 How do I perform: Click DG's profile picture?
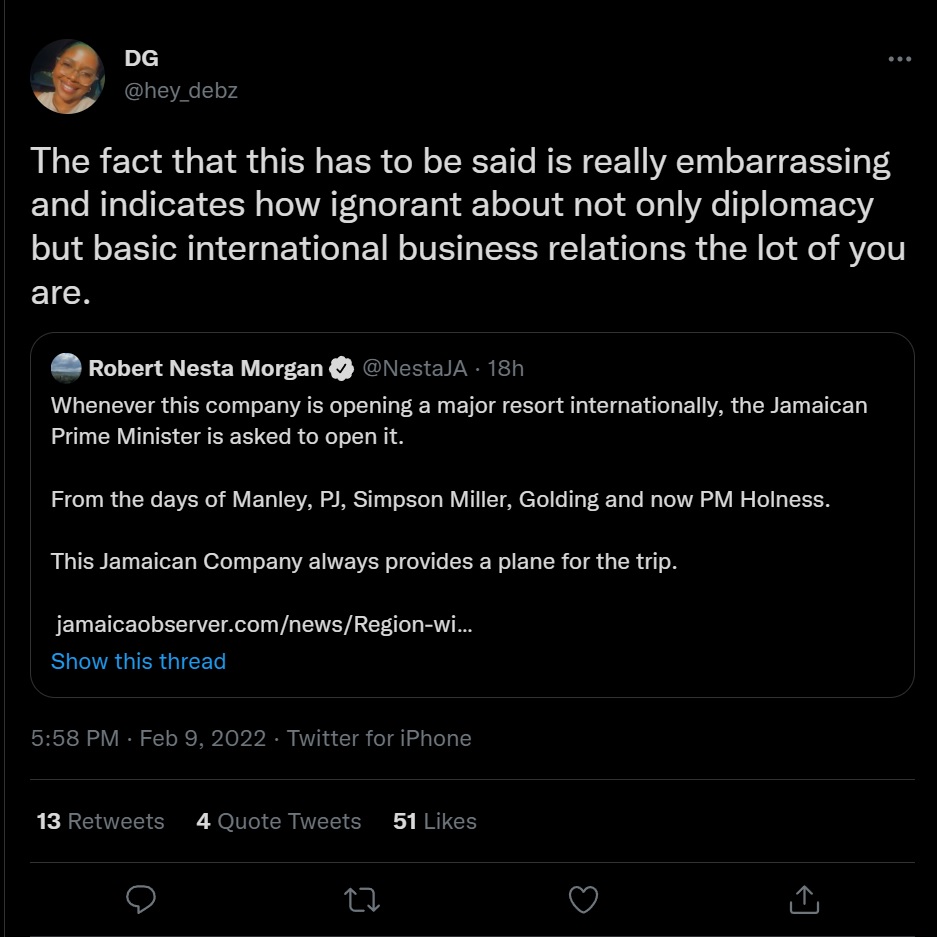click(x=68, y=77)
